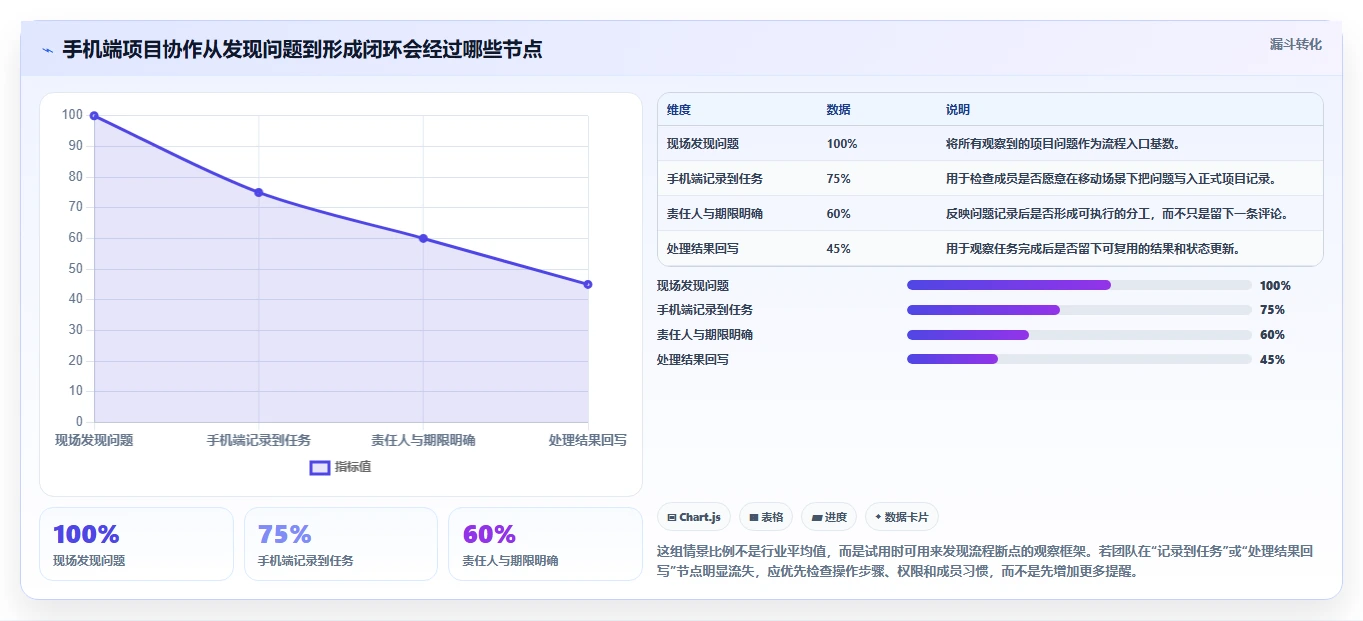The height and width of the screenshot is (621, 1363).
Task: Click the lightning icon beside the title
Action: (x=48, y=50)
